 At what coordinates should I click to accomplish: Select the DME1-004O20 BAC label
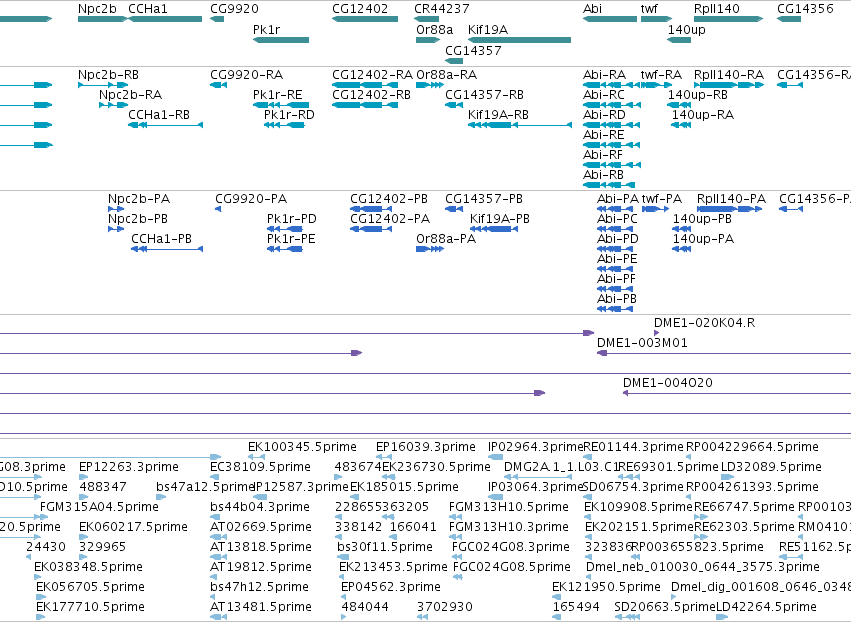coord(668,383)
